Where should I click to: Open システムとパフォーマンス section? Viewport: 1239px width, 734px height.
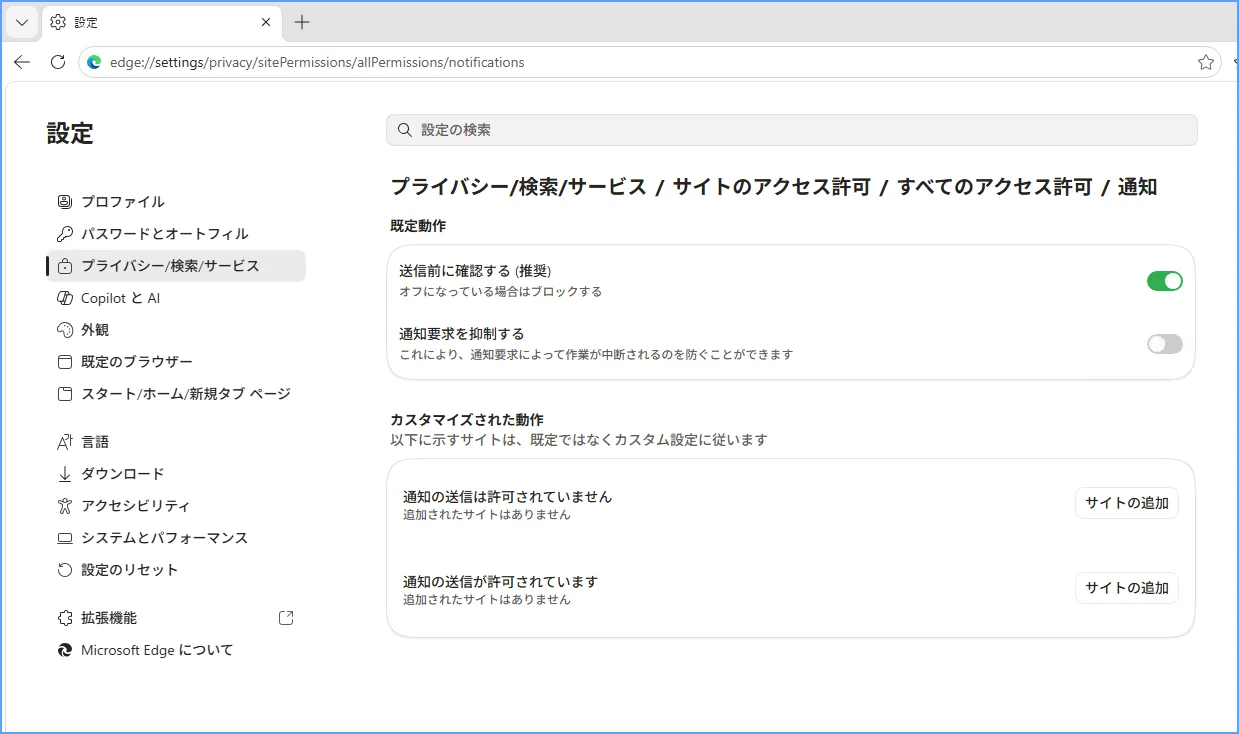click(x=176, y=538)
